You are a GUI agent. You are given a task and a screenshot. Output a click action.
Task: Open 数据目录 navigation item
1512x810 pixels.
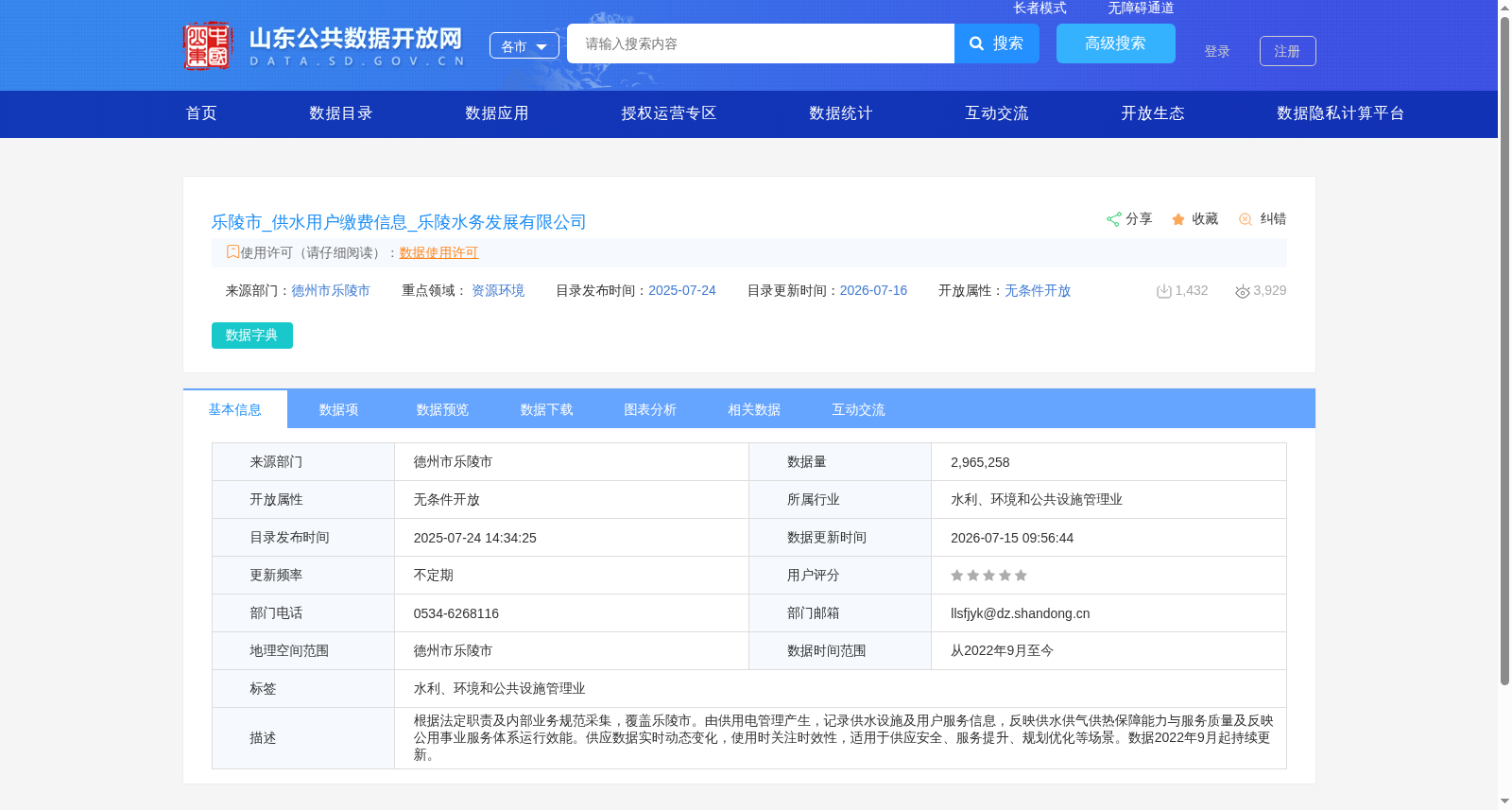pyautogui.click(x=341, y=113)
